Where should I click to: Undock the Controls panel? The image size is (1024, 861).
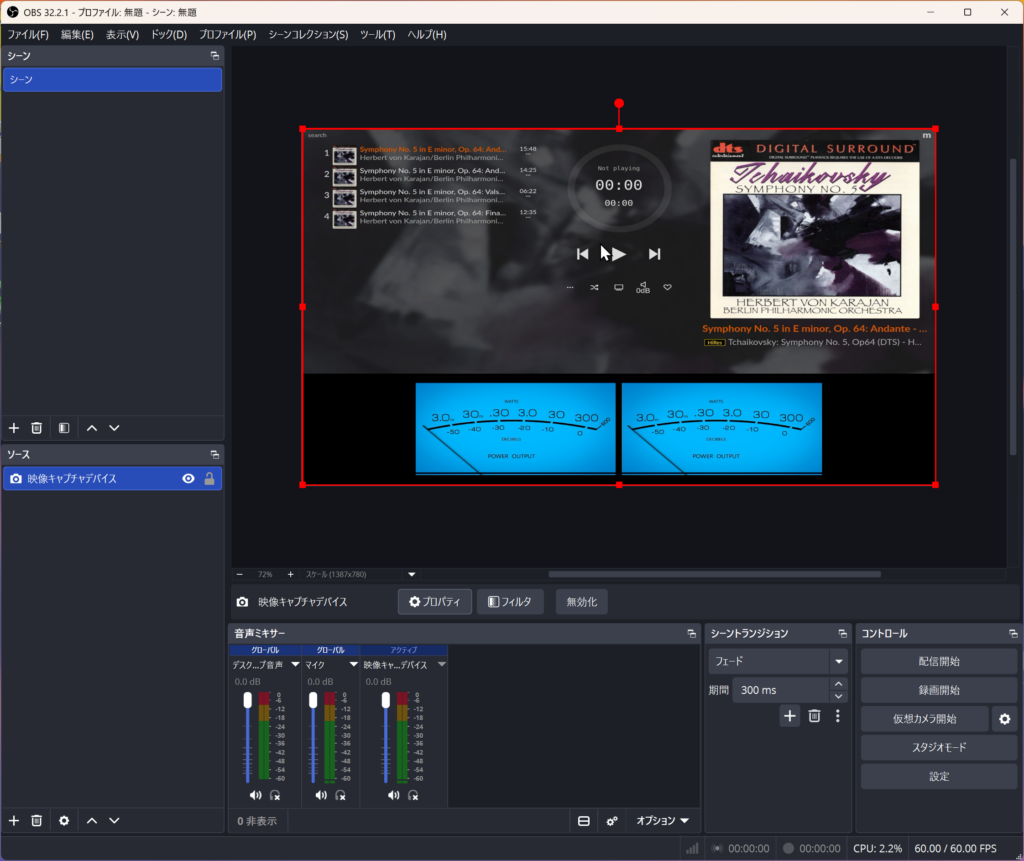coord(1013,634)
